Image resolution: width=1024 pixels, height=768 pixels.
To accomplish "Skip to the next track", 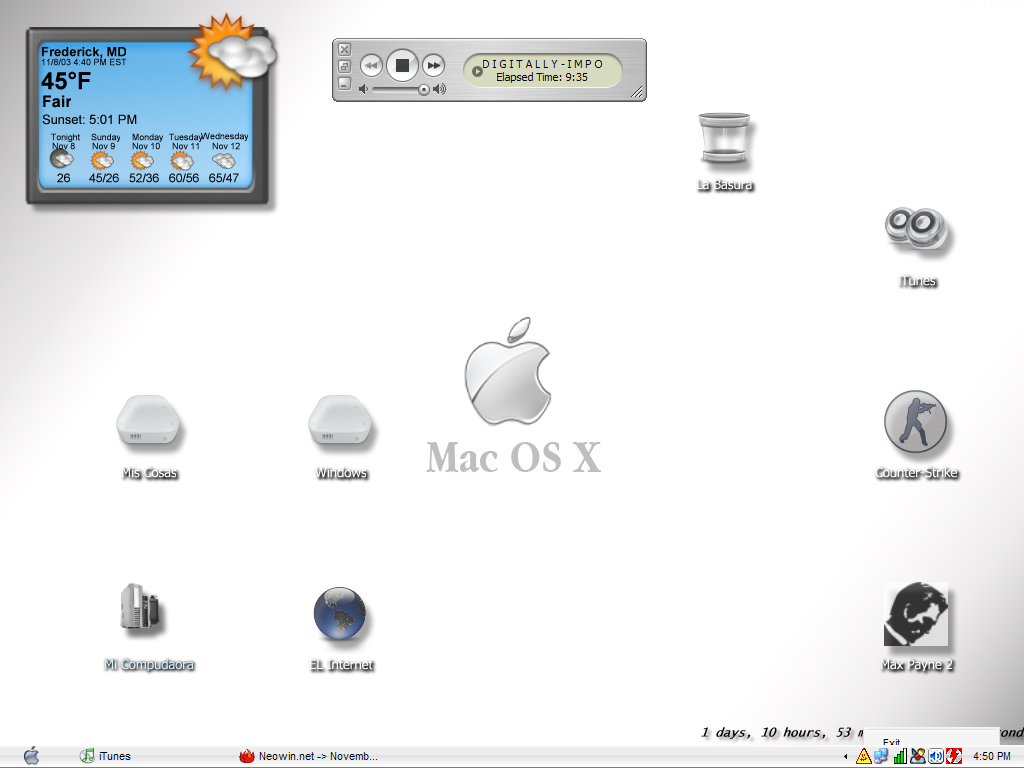I will coord(433,66).
